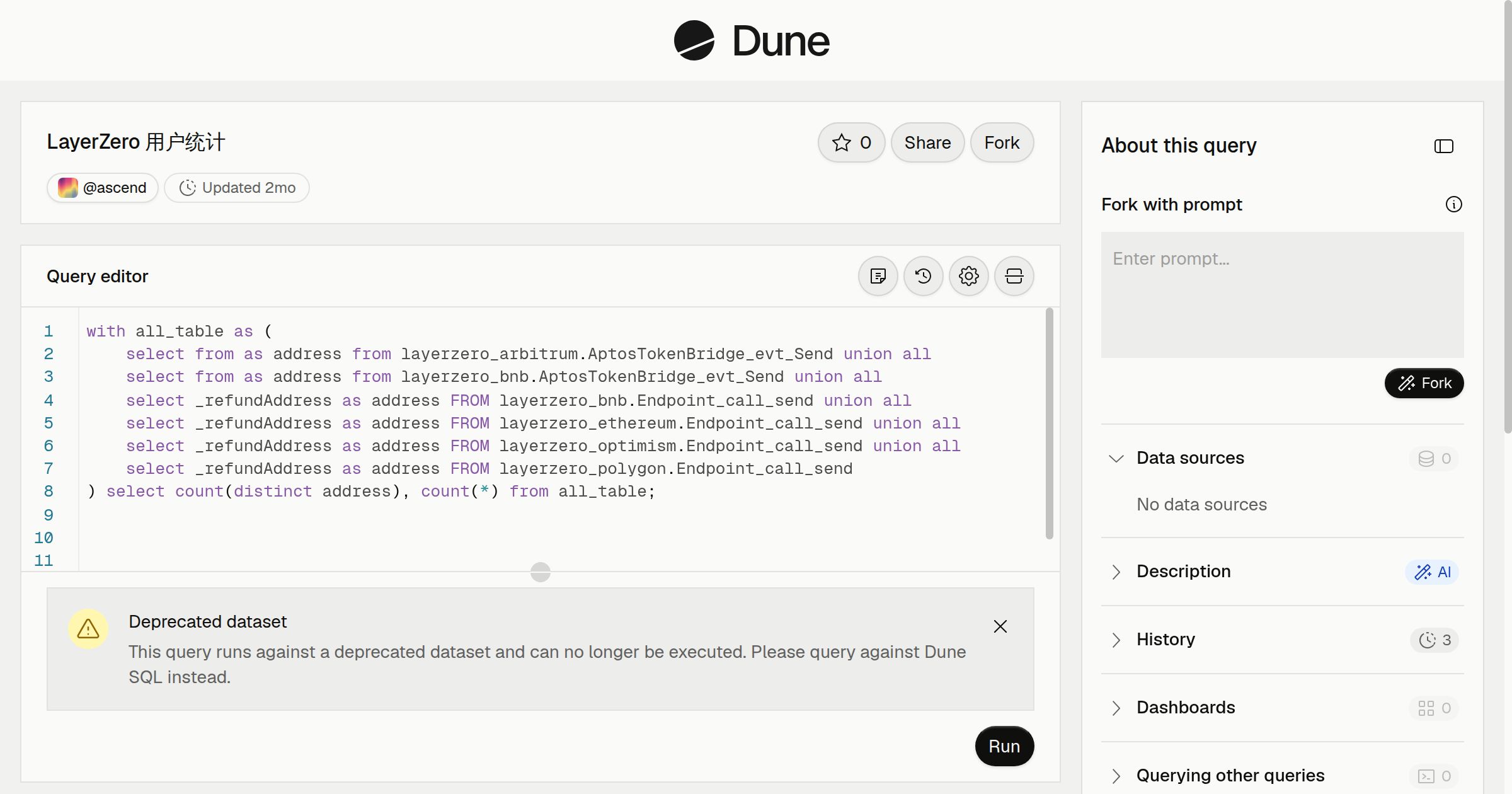Click the Dashboards count badge
Image resolution: width=1512 pixels, height=794 pixels.
coord(1434,708)
